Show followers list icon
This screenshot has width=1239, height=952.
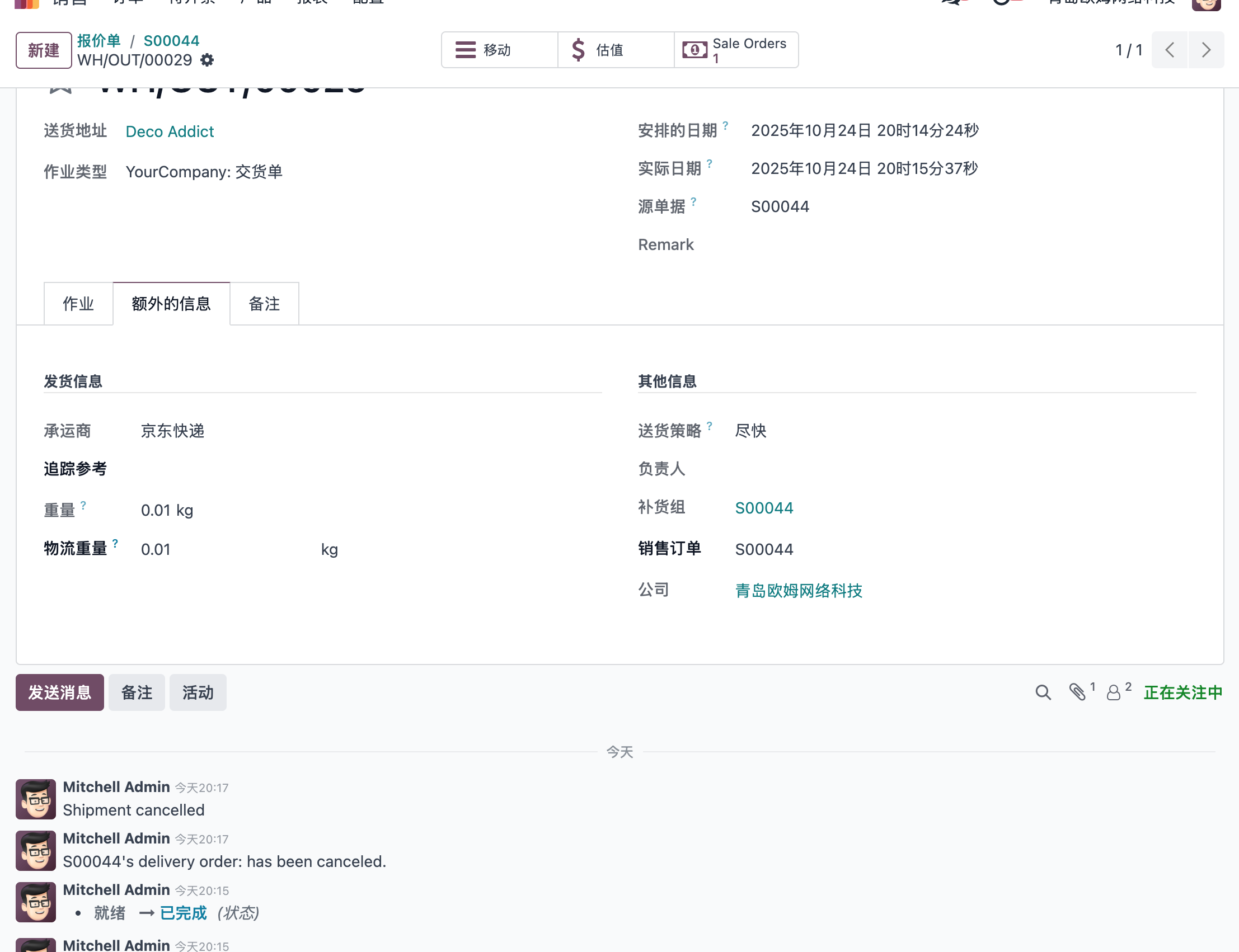coord(1114,692)
